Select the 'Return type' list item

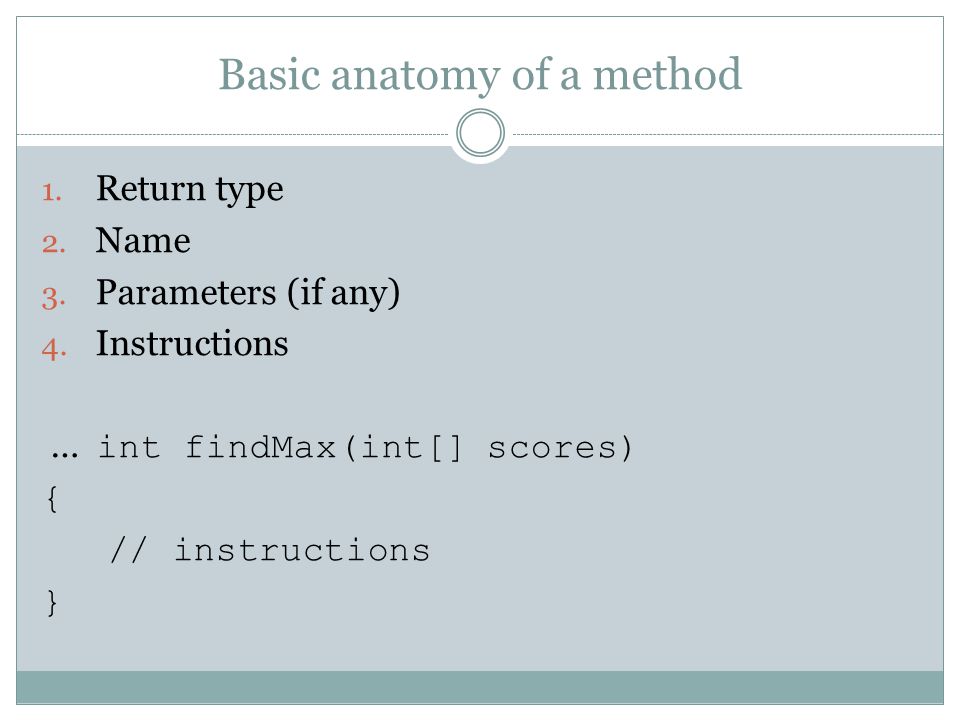click(190, 189)
